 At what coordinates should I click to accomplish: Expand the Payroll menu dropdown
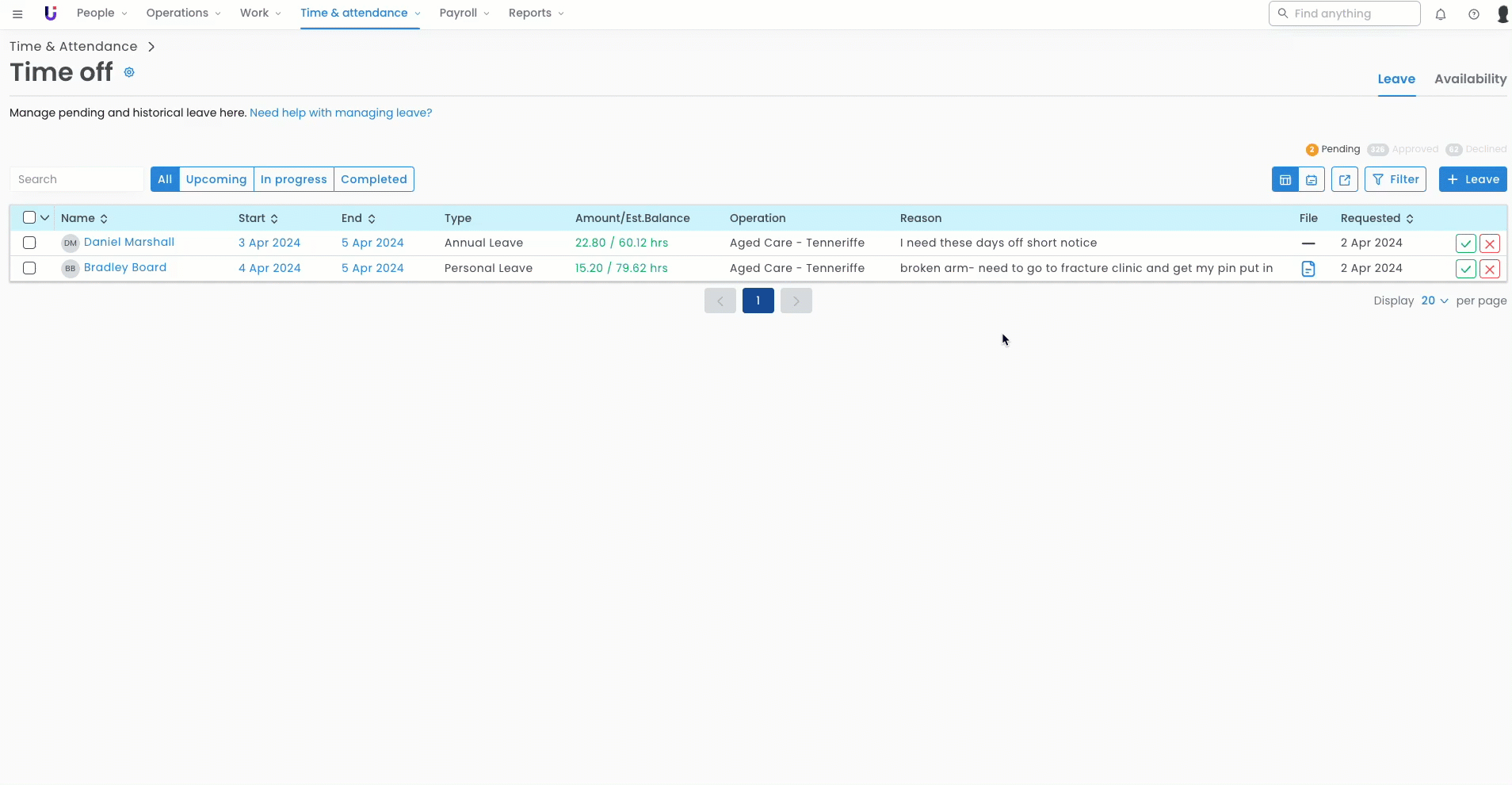click(x=464, y=13)
